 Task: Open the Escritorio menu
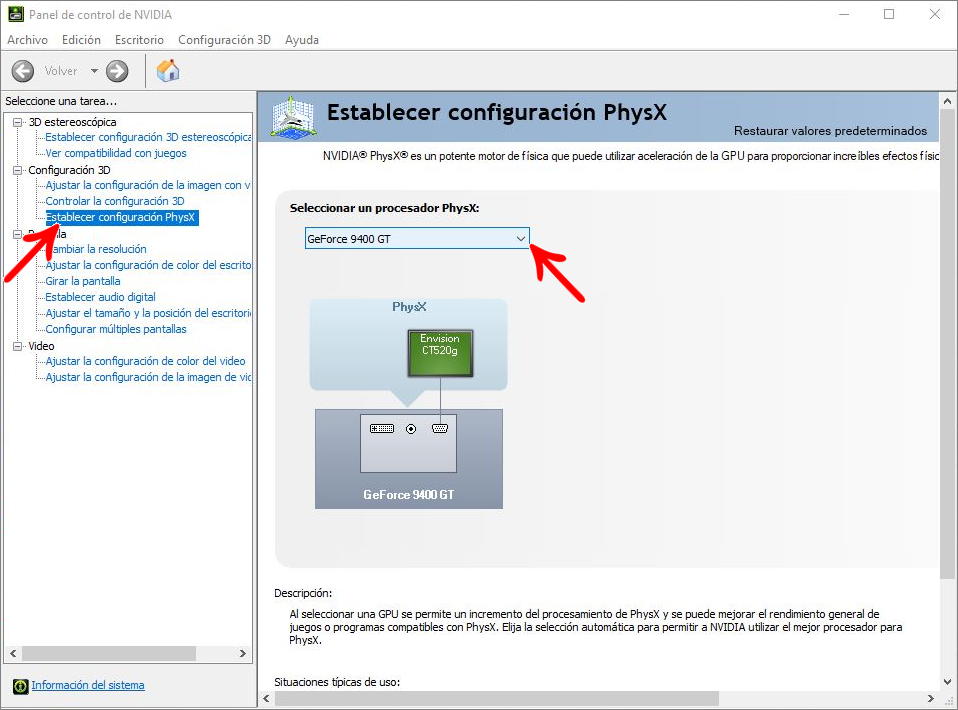click(x=139, y=40)
